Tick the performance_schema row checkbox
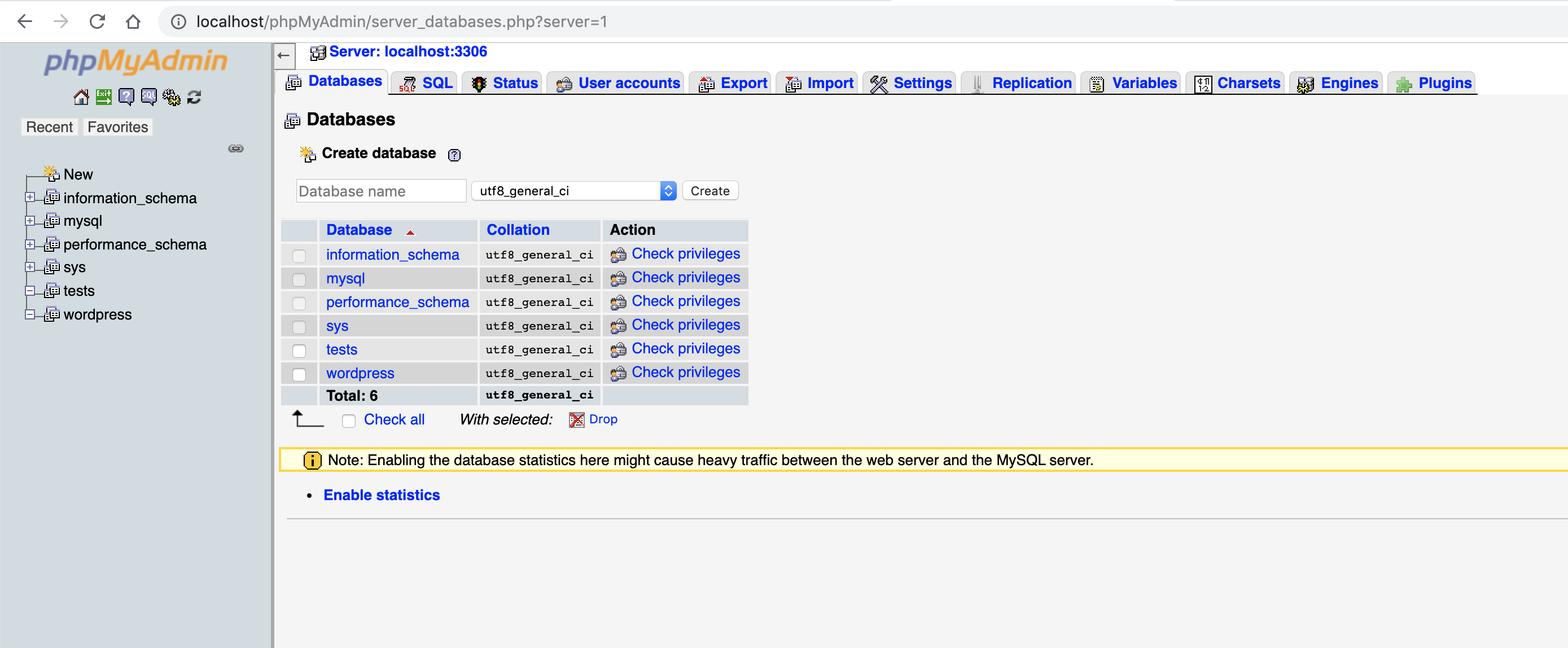 299,303
